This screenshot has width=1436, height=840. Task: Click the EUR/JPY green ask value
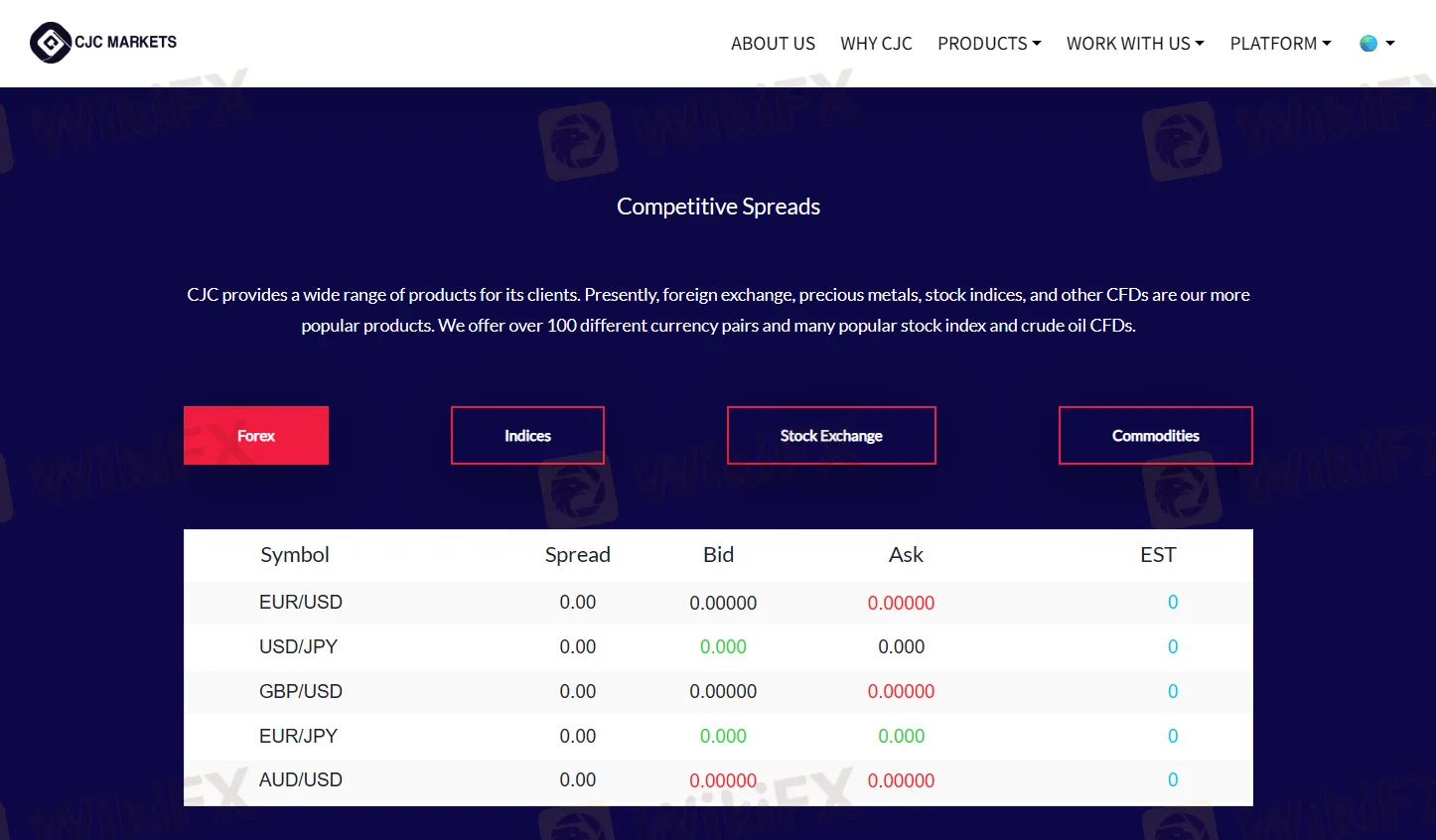(x=901, y=736)
